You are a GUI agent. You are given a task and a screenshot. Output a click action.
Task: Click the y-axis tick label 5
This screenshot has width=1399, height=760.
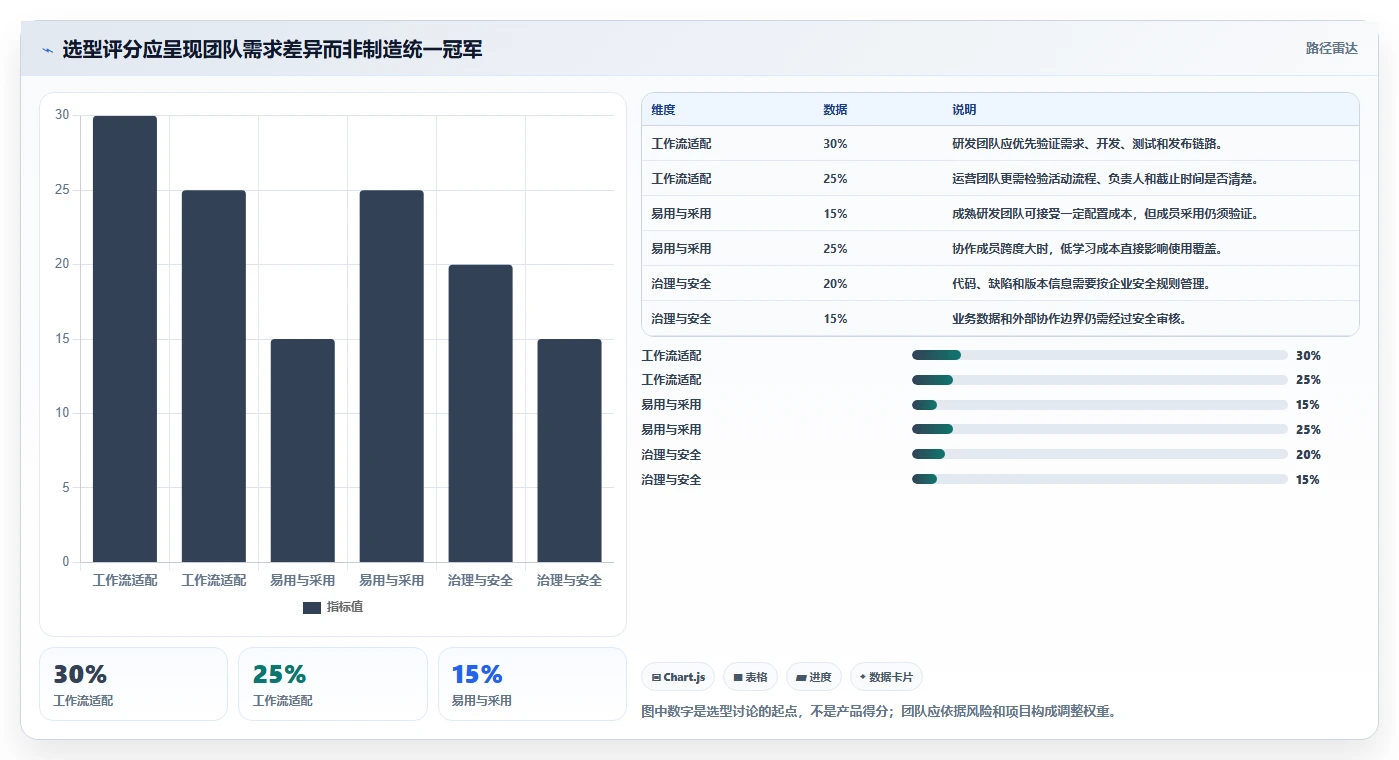[66, 488]
